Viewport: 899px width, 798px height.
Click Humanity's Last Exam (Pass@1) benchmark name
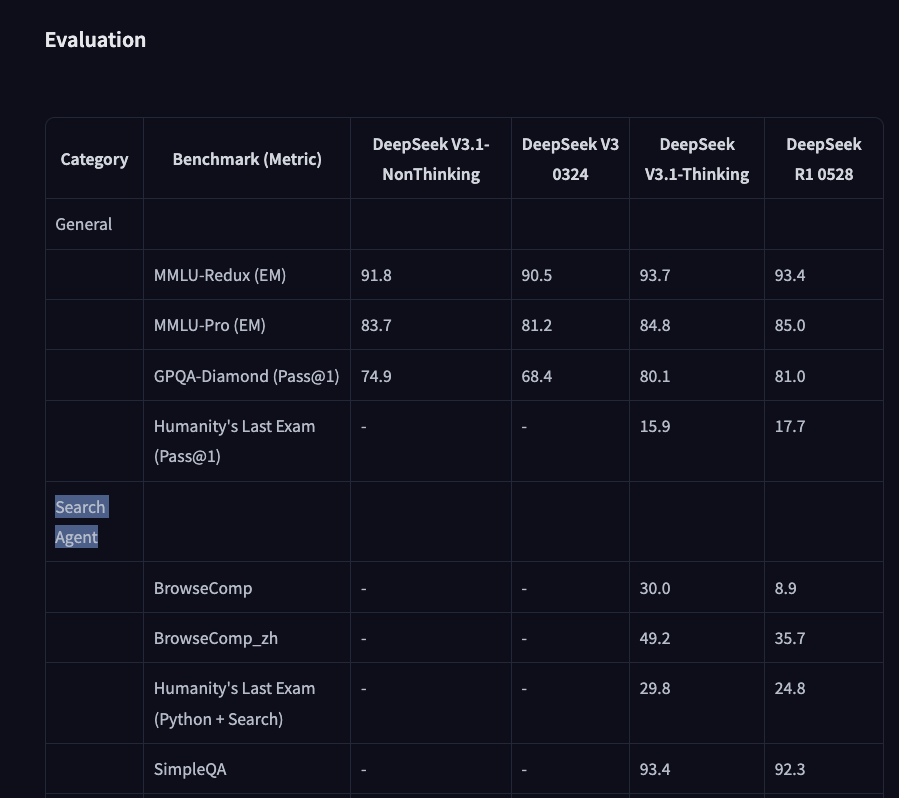(x=234, y=441)
